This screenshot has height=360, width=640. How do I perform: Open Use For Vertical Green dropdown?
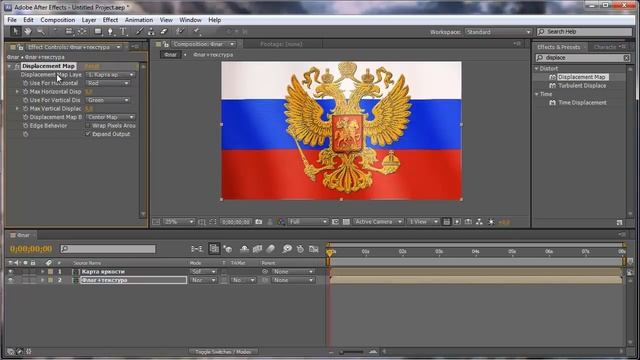click(x=108, y=100)
